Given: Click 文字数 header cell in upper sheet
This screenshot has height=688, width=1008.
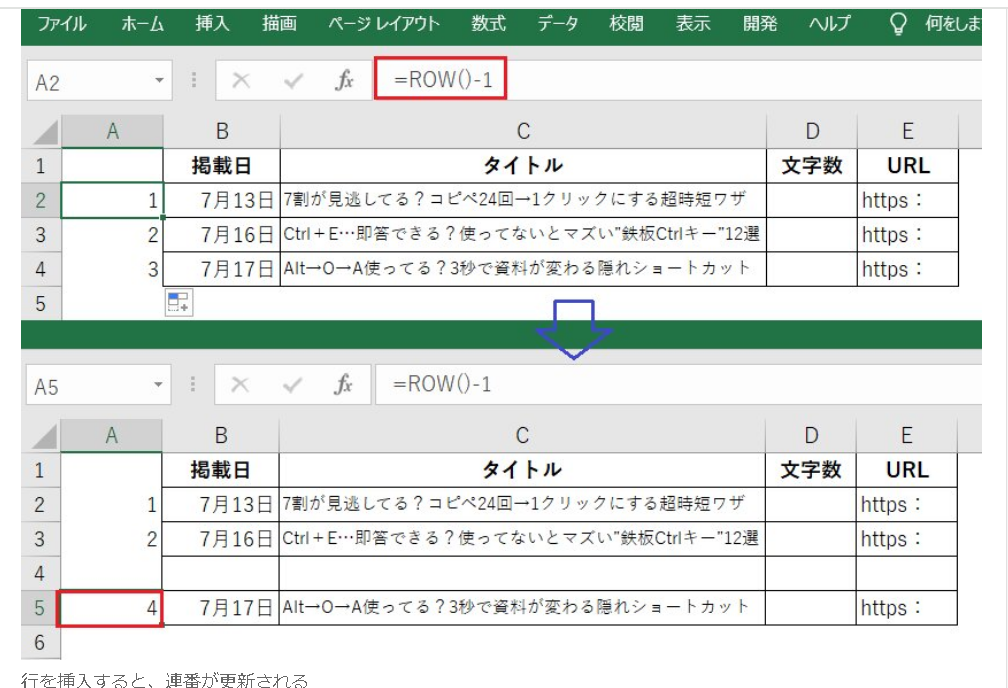Looking at the screenshot, I should [x=812, y=166].
